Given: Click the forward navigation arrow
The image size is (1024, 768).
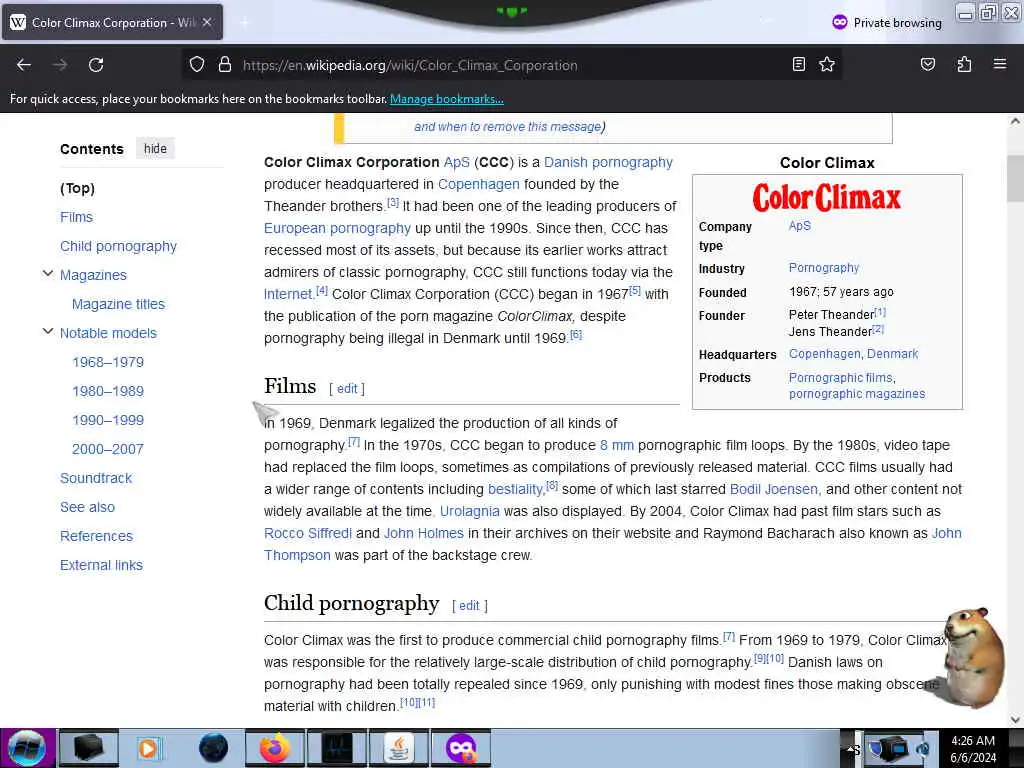Looking at the screenshot, I should (x=60, y=65).
